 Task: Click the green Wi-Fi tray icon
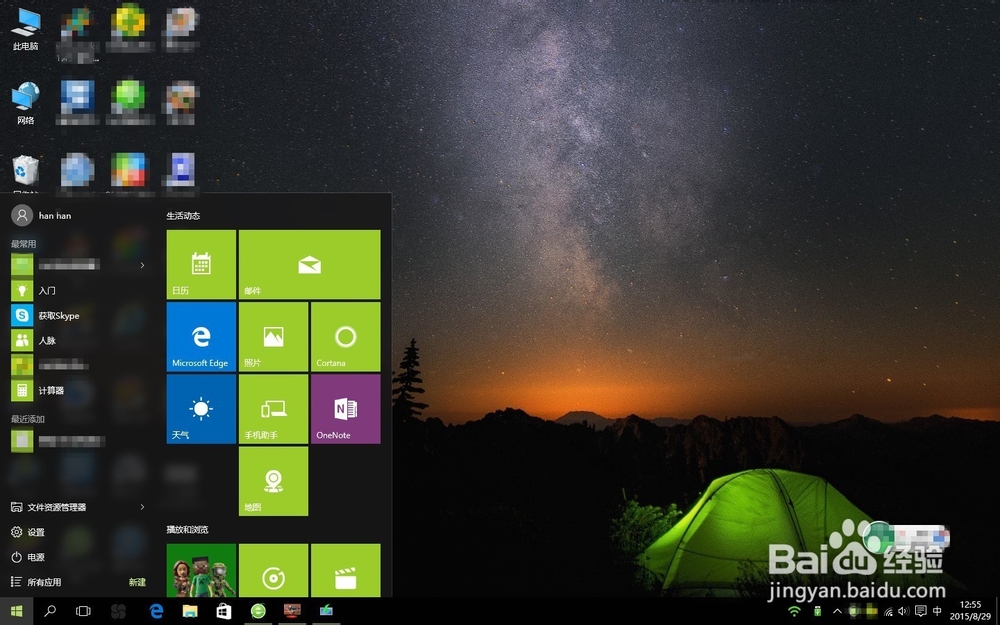pos(794,611)
